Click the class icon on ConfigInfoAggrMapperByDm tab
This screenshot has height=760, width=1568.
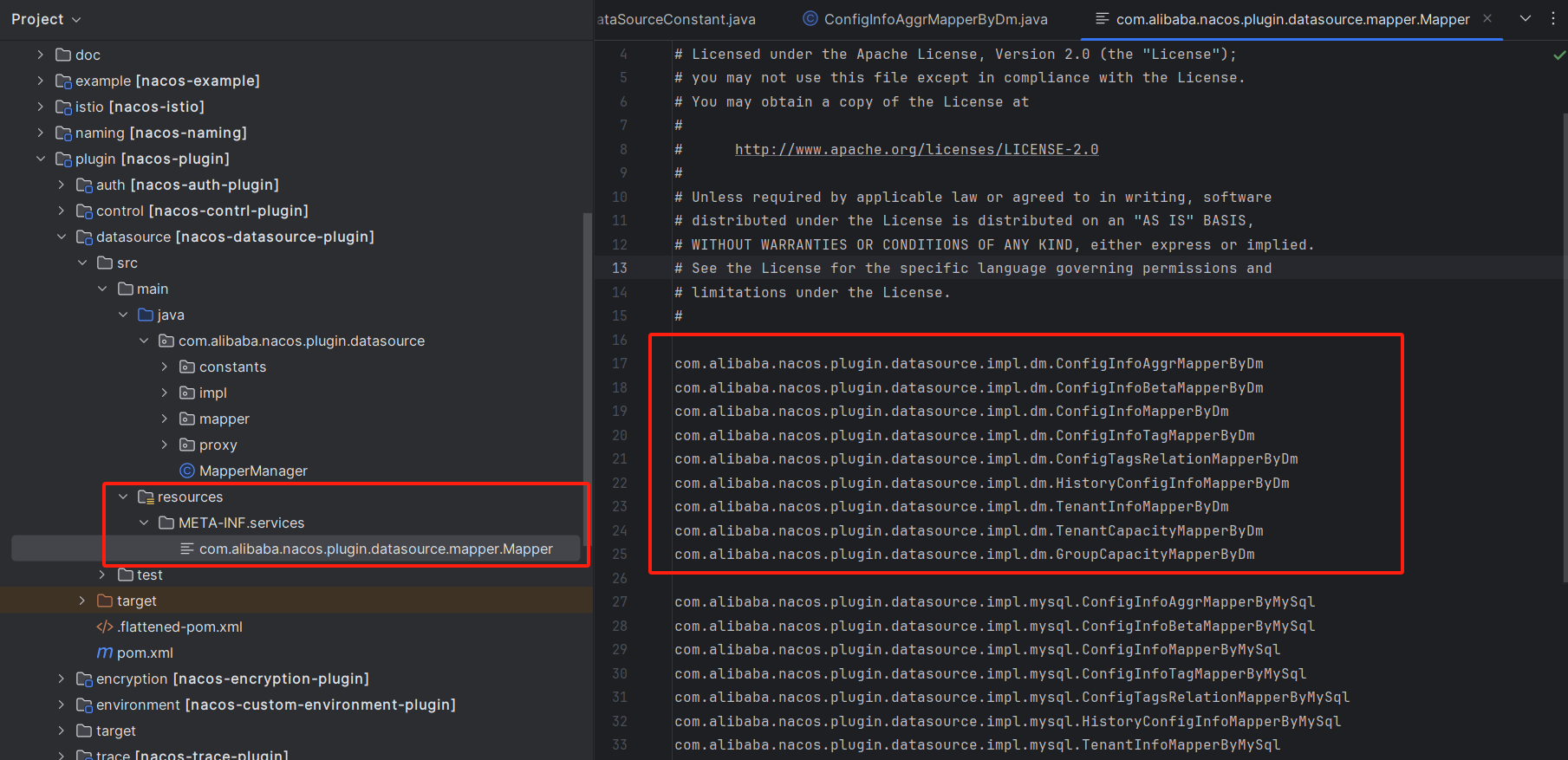pos(810,18)
